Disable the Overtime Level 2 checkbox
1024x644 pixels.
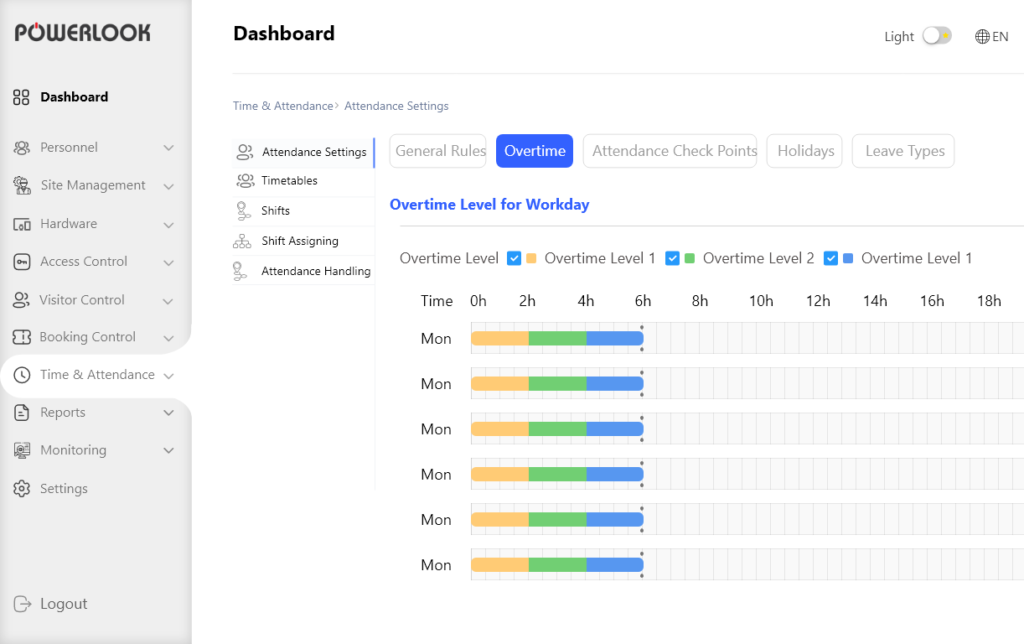pos(672,258)
